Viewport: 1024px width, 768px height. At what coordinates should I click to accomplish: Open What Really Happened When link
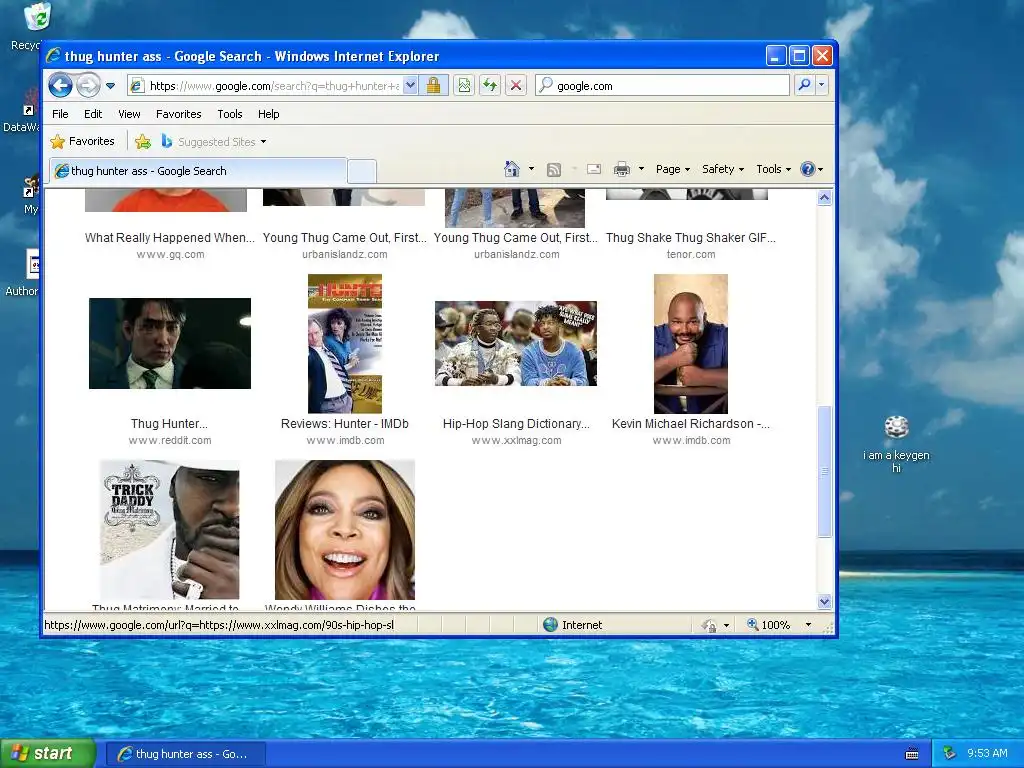170,238
